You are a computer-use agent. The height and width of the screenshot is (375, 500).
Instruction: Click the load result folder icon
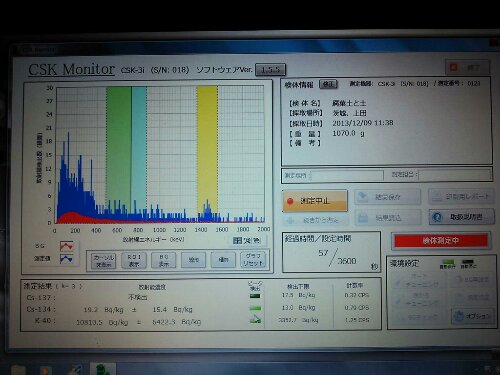click(x=363, y=218)
